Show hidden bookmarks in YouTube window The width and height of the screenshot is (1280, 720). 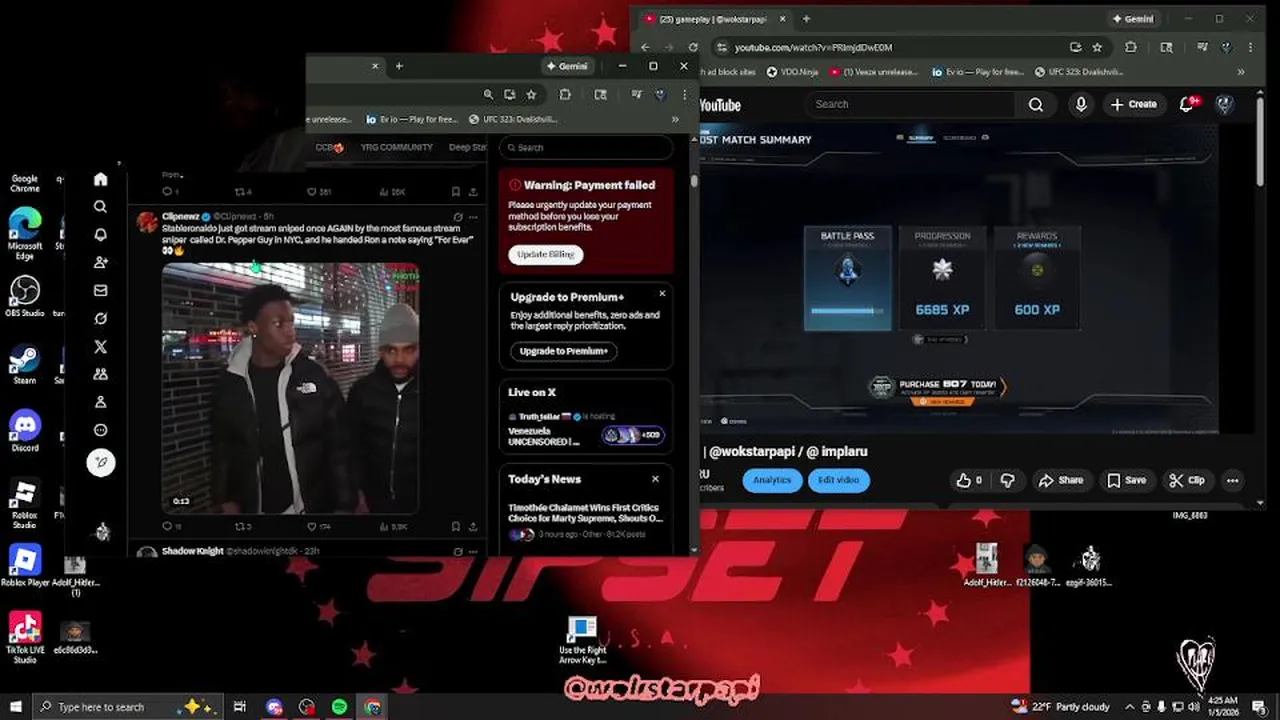click(1242, 72)
